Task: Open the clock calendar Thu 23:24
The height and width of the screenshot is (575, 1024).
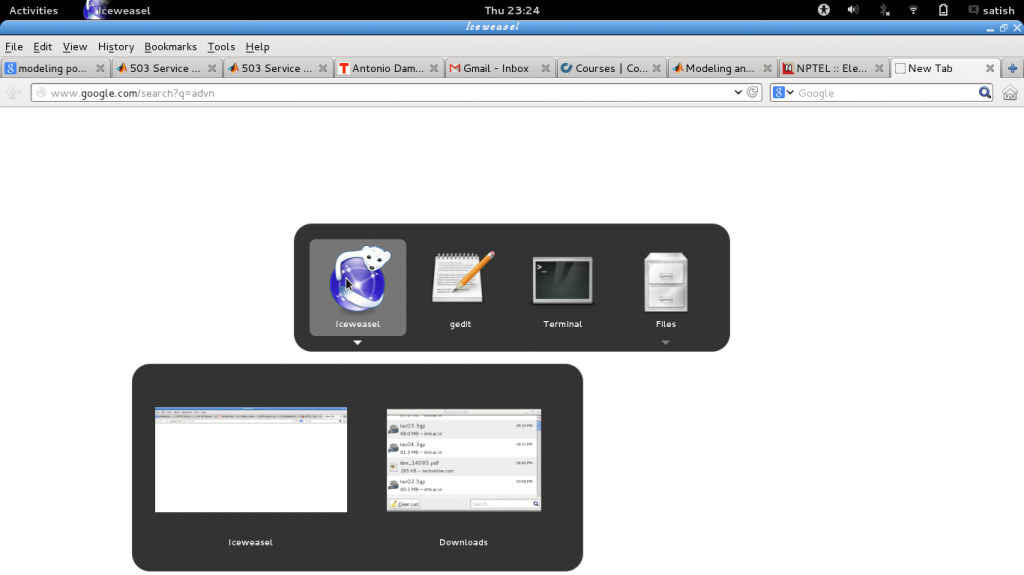Action: 512,10
